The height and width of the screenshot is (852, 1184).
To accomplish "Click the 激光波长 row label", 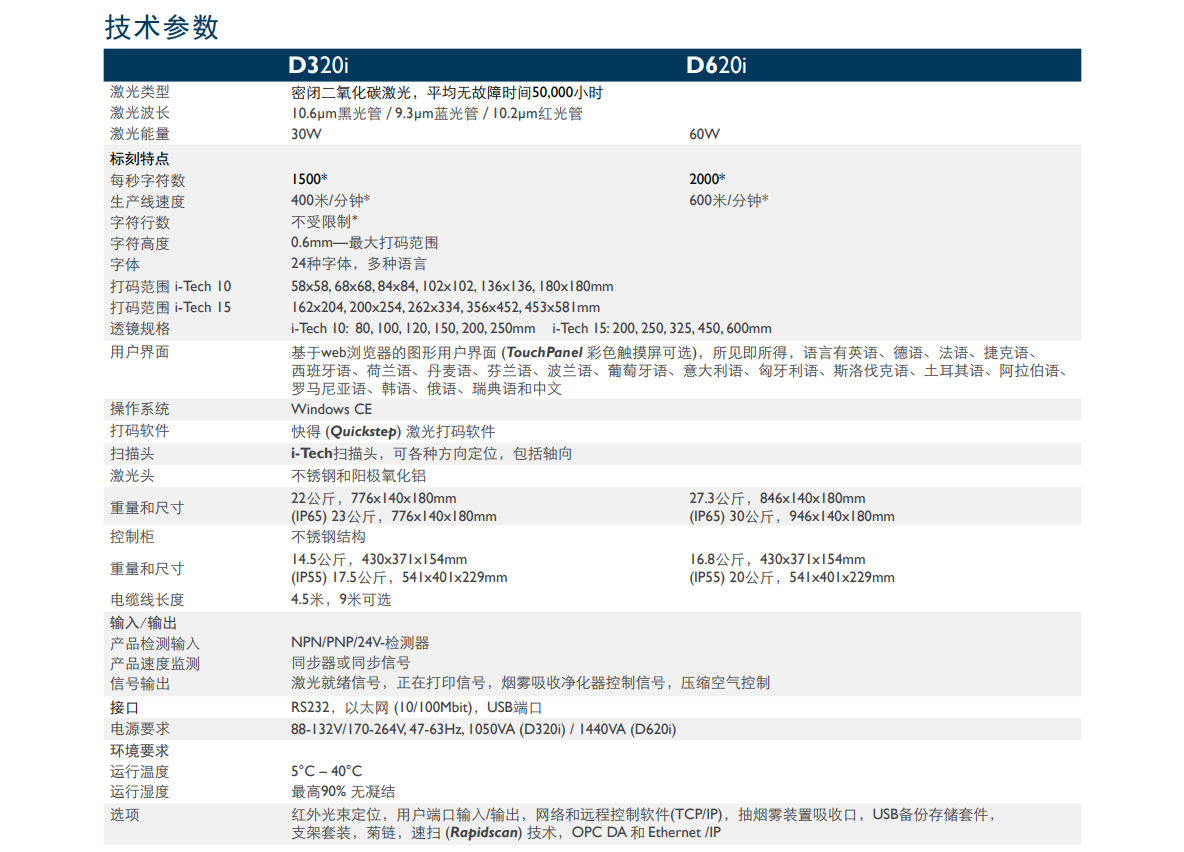I will (140, 113).
